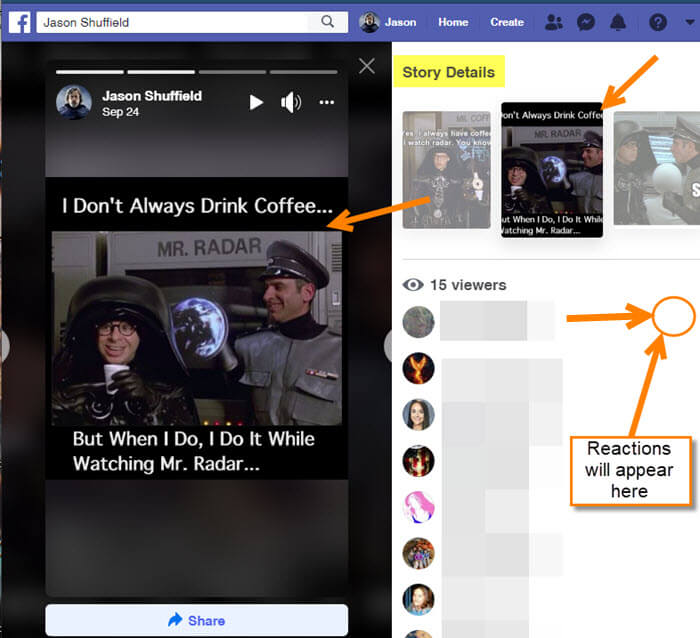Jump to the third story progress segment
700x638 pixels.
coord(232,72)
